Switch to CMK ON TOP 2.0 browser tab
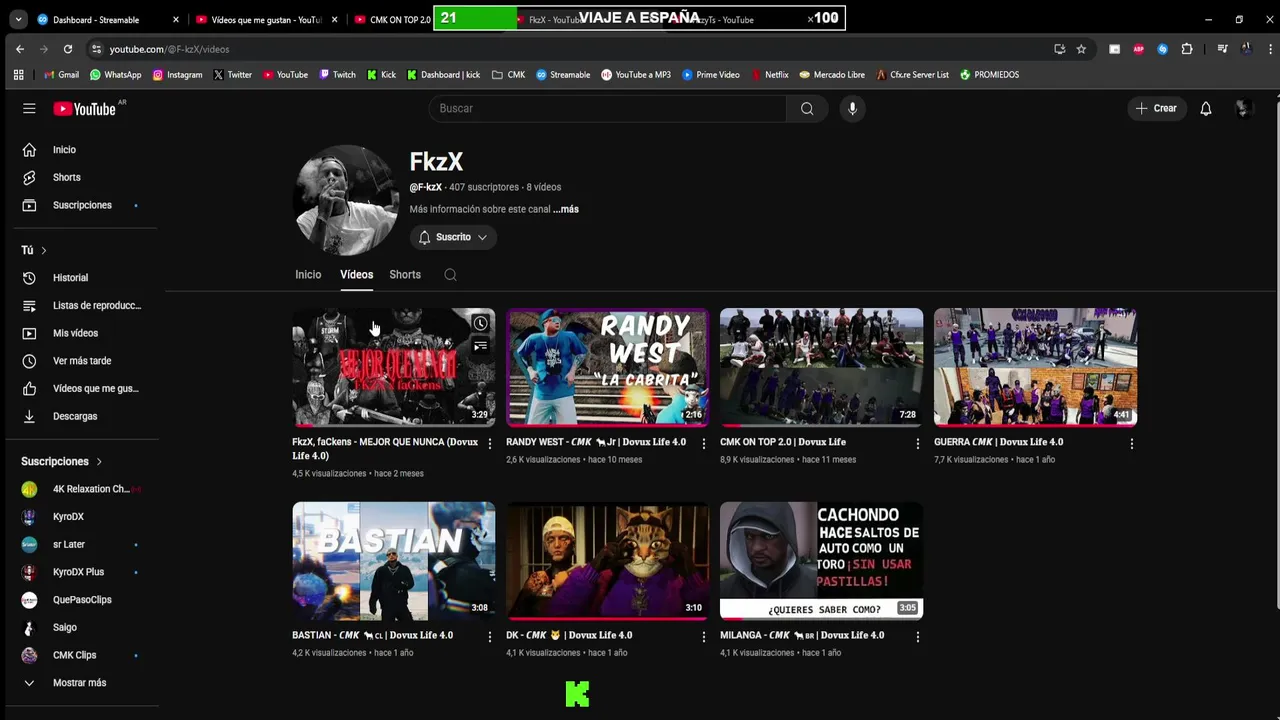 pyautogui.click(x=391, y=19)
